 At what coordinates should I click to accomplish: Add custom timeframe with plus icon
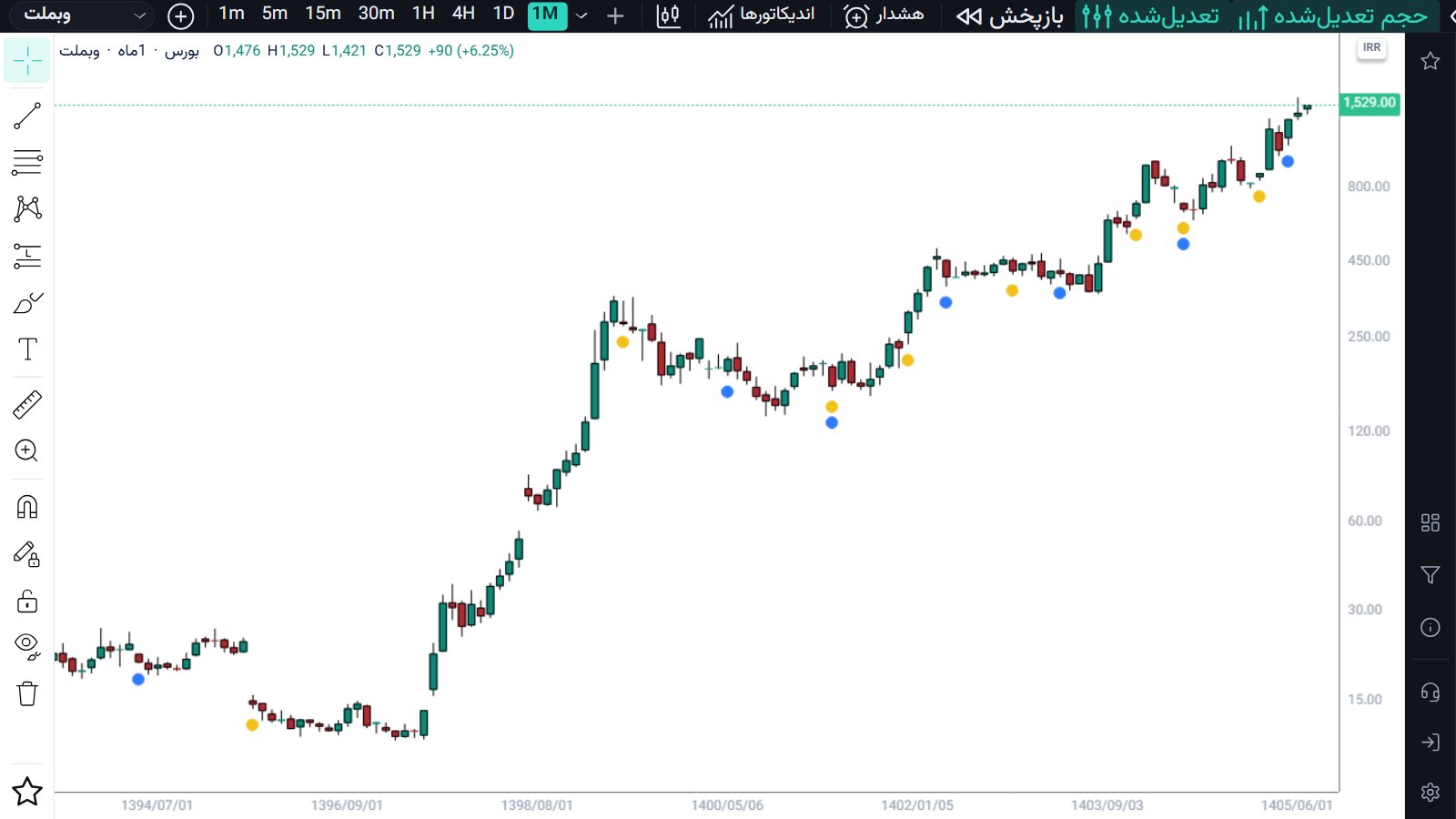(x=615, y=15)
